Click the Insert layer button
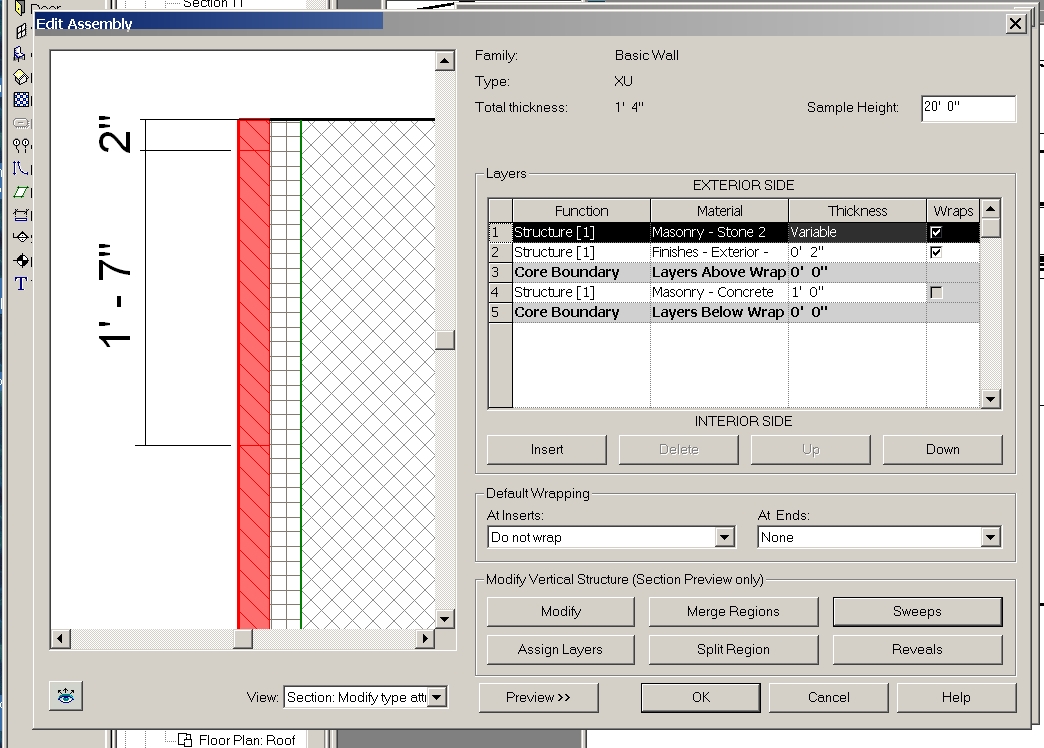Screen dimensions: 1044x748 pos(547,450)
